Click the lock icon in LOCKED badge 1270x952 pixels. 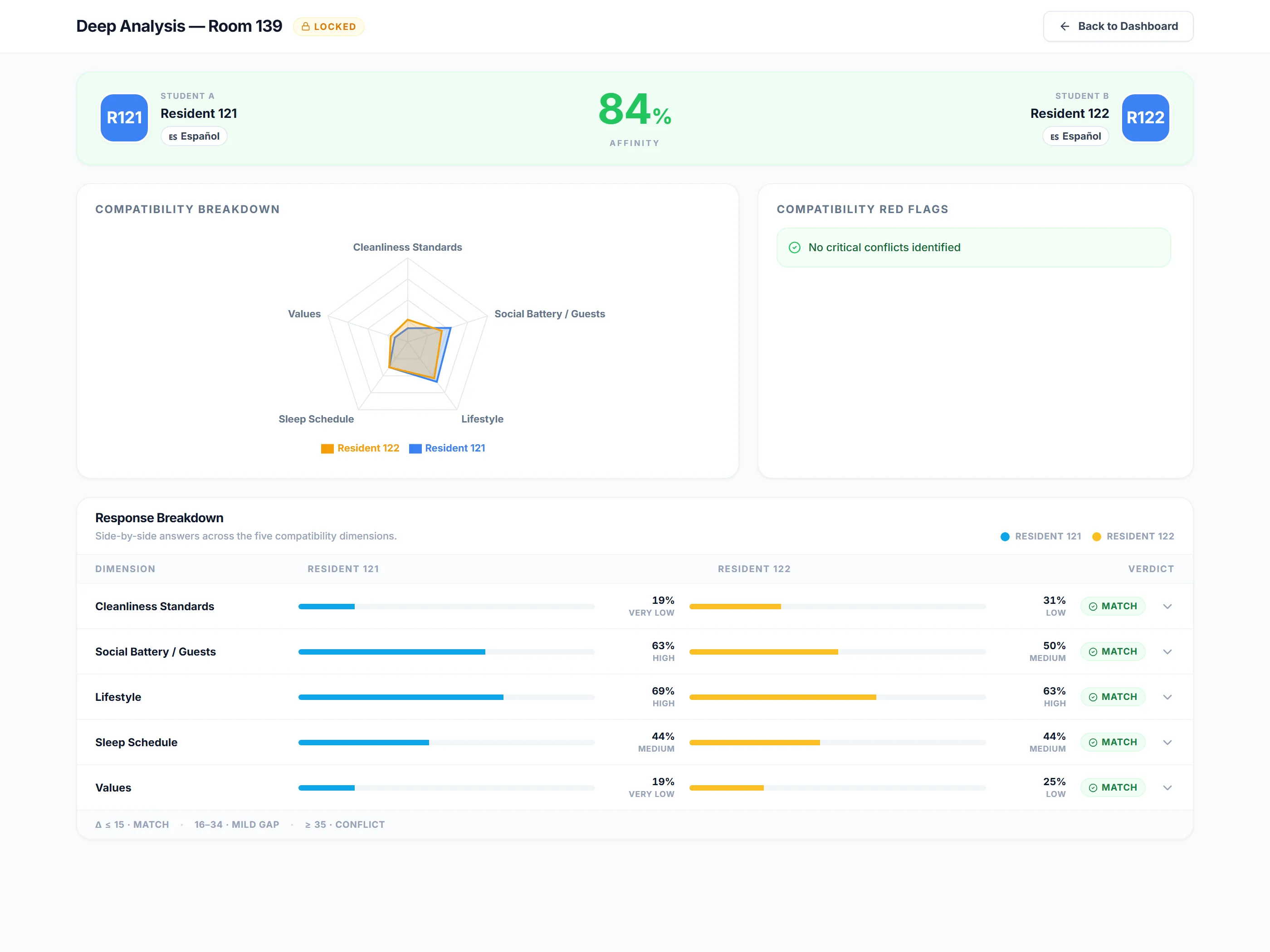pyautogui.click(x=305, y=26)
